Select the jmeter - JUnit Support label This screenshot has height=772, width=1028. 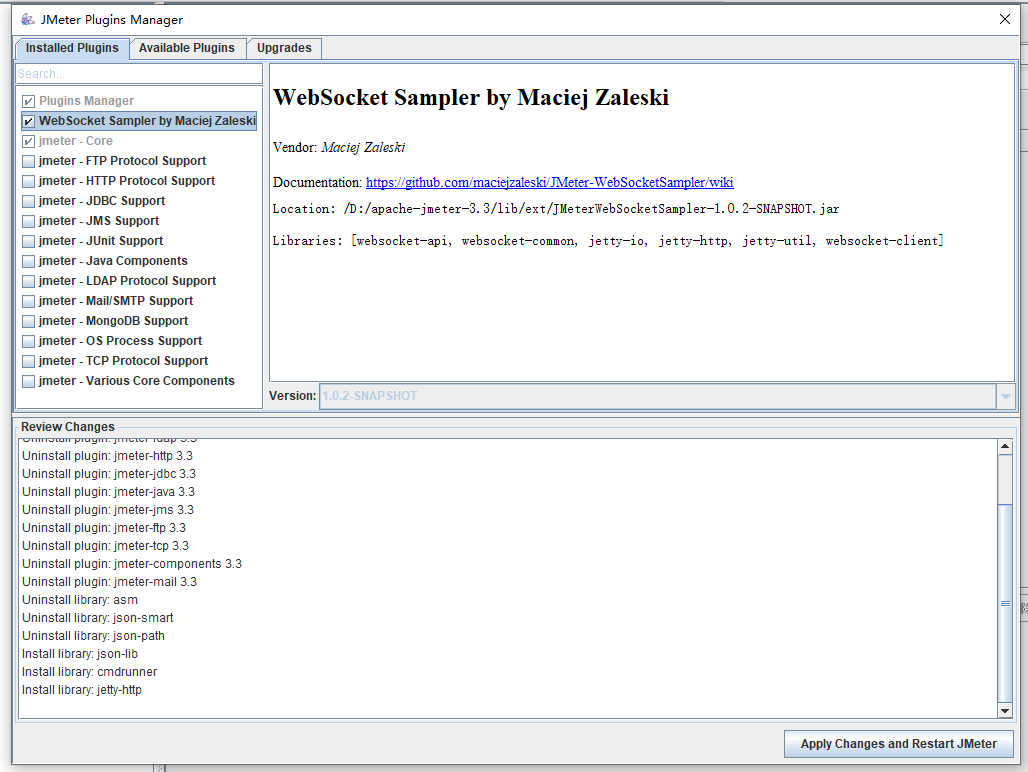100,241
